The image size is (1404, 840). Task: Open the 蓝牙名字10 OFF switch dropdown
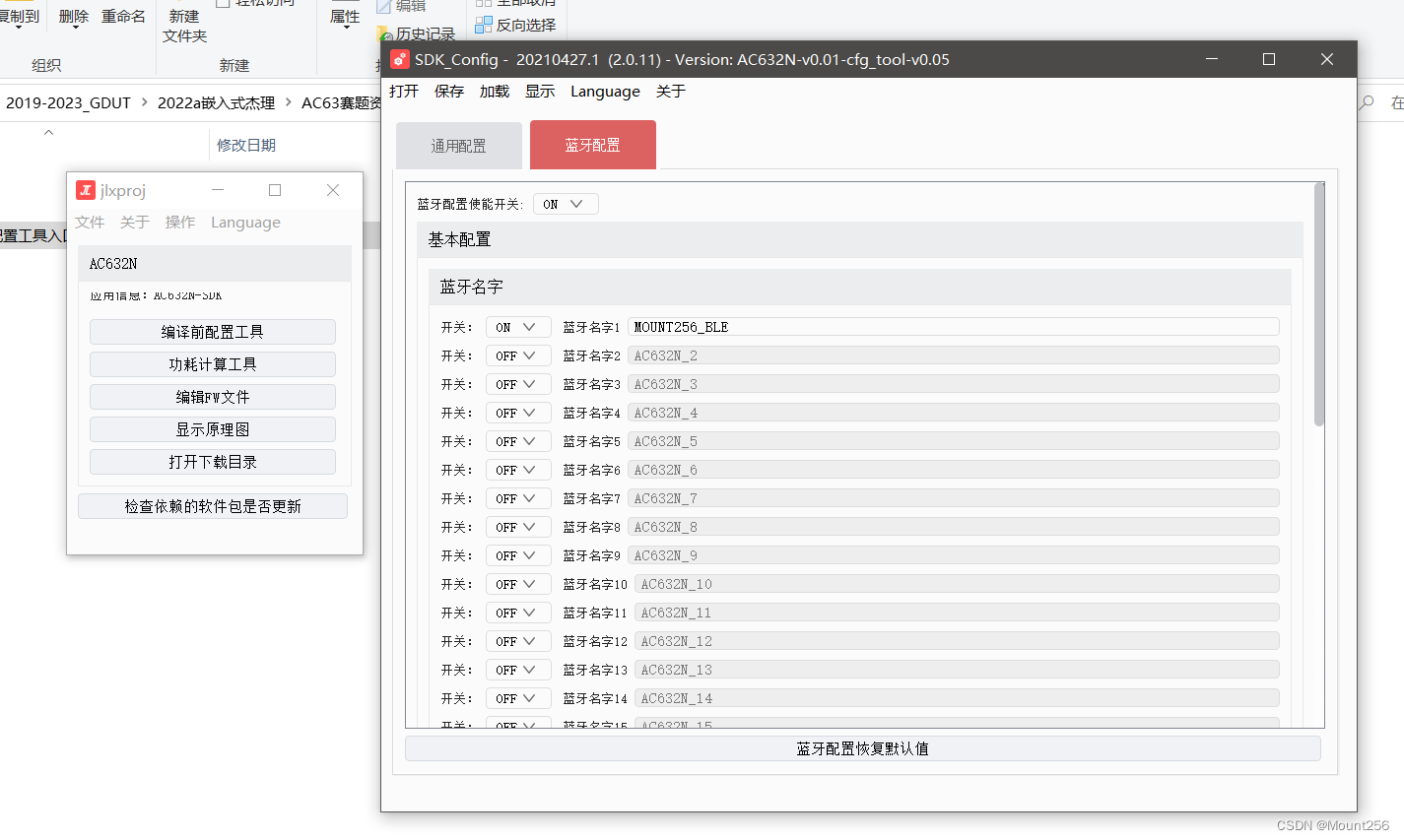point(518,584)
